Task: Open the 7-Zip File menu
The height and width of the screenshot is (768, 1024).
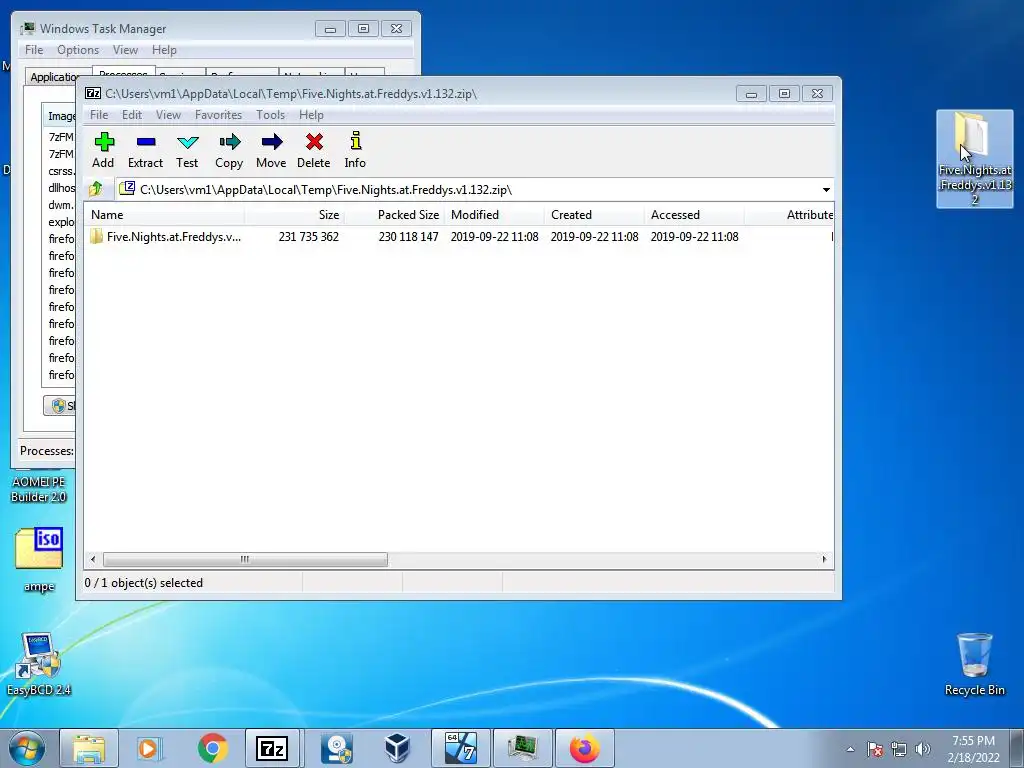Action: point(99,115)
